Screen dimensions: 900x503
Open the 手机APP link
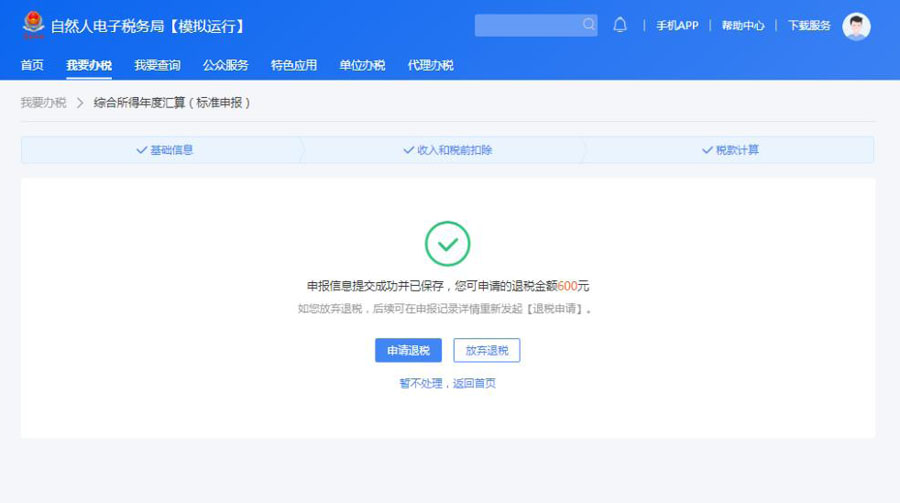pyautogui.click(x=677, y=26)
